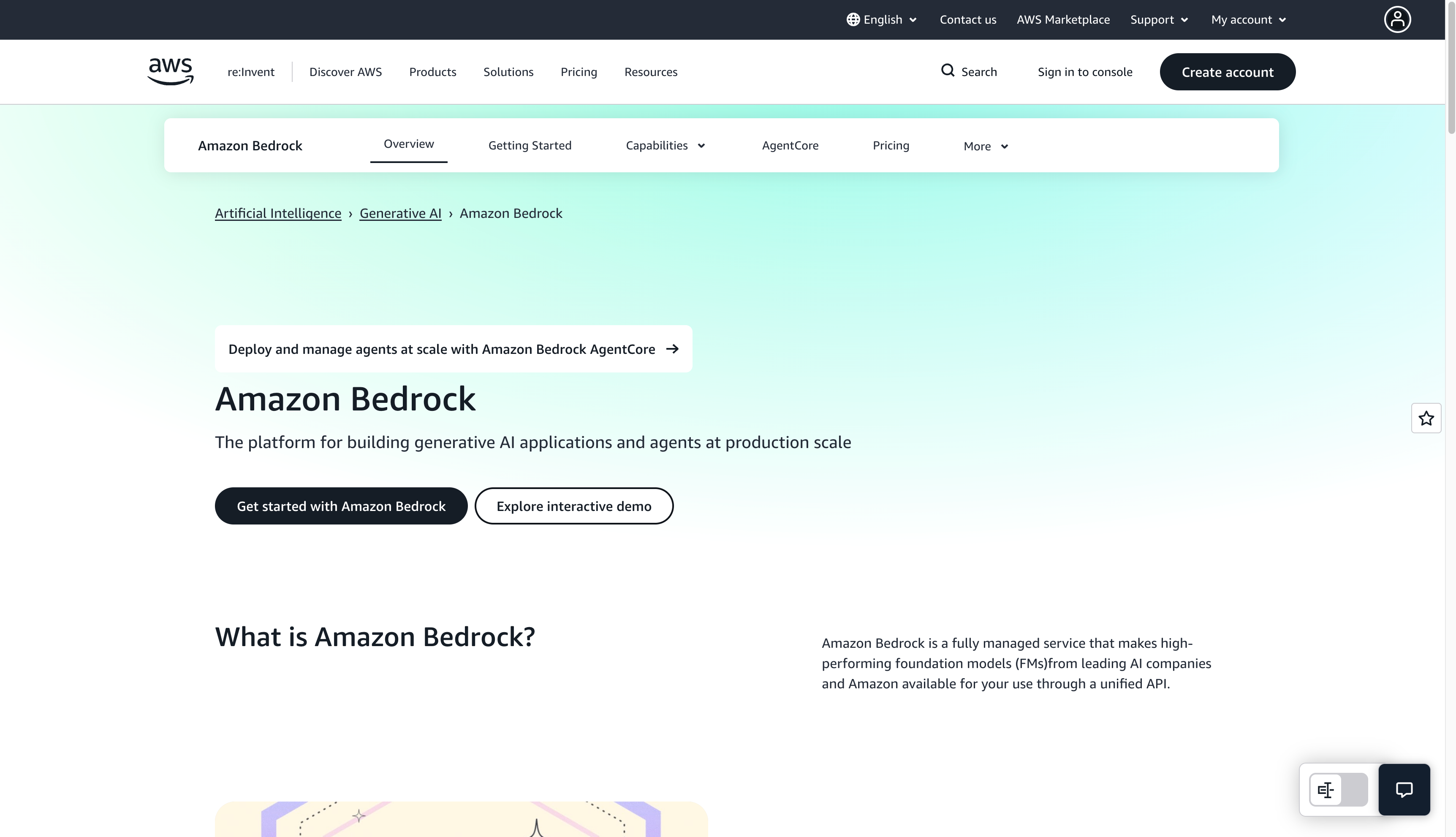Open the Products menu
The height and width of the screenshot is (837, 1456).
point(432,71)
